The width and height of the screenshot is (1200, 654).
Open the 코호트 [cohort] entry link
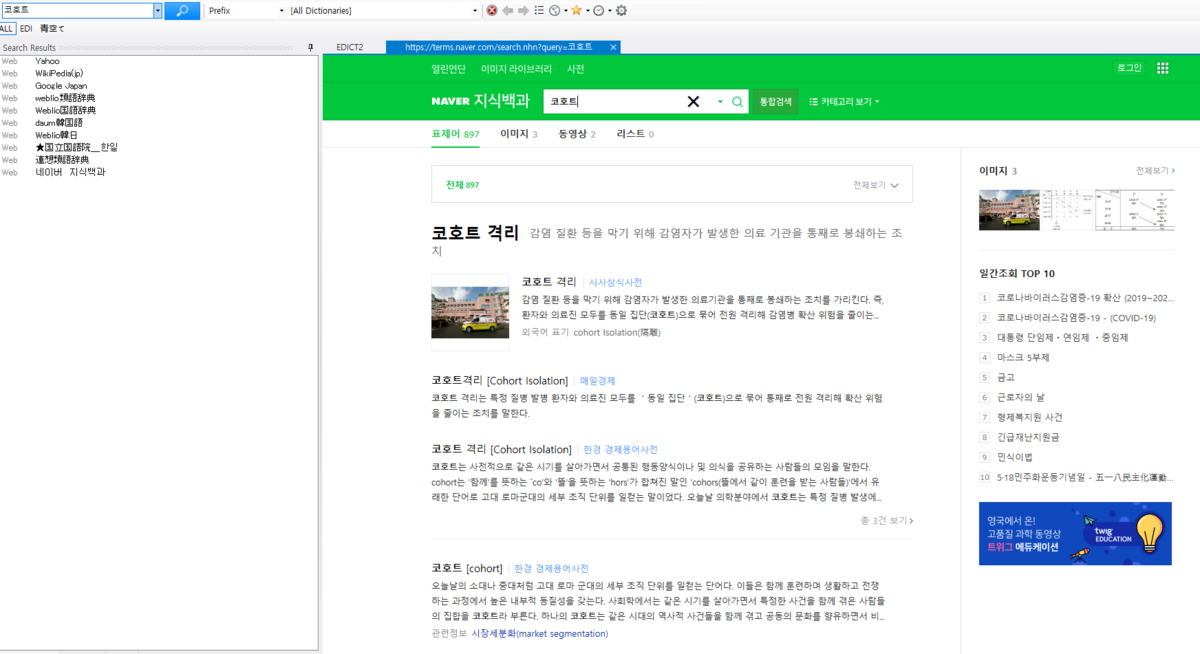coord(466,568)
